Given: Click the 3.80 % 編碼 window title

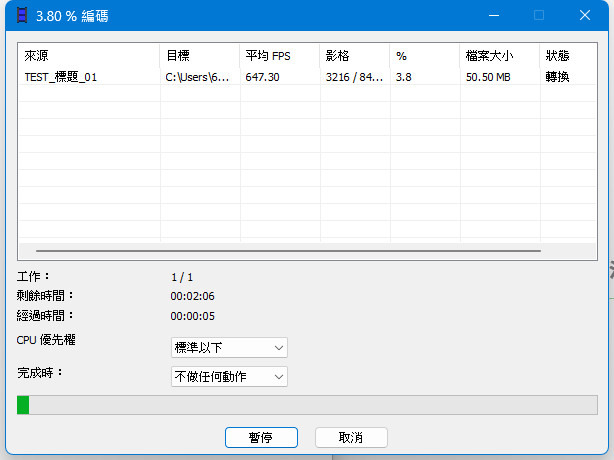Looking at the screenshot, I should [x=72, y=16].
